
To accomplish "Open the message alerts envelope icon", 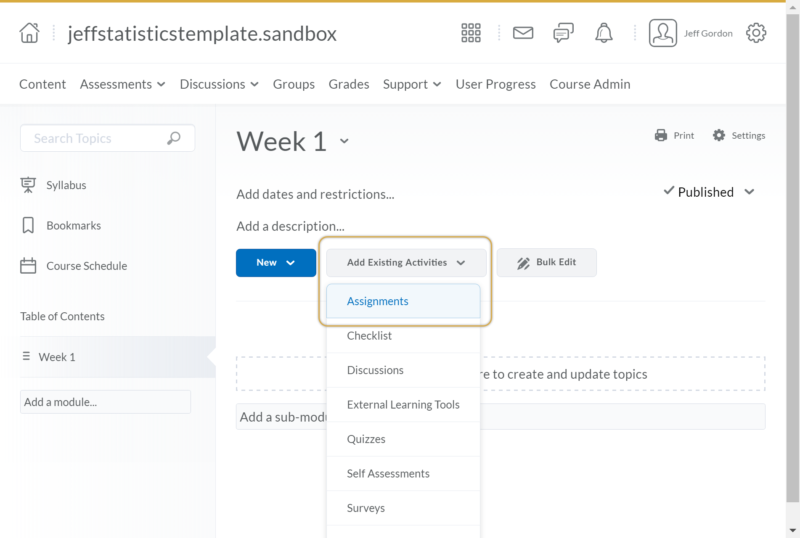I will point(523,33).
